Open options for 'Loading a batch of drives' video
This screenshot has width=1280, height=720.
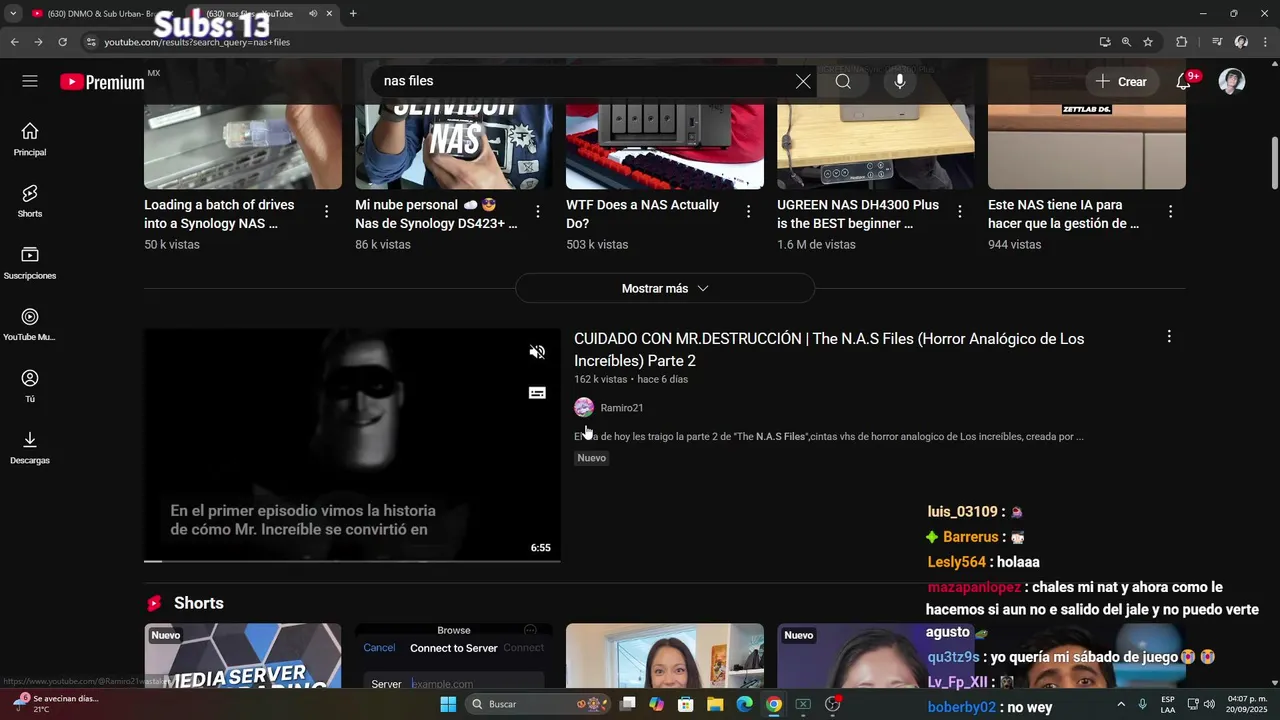327,211
